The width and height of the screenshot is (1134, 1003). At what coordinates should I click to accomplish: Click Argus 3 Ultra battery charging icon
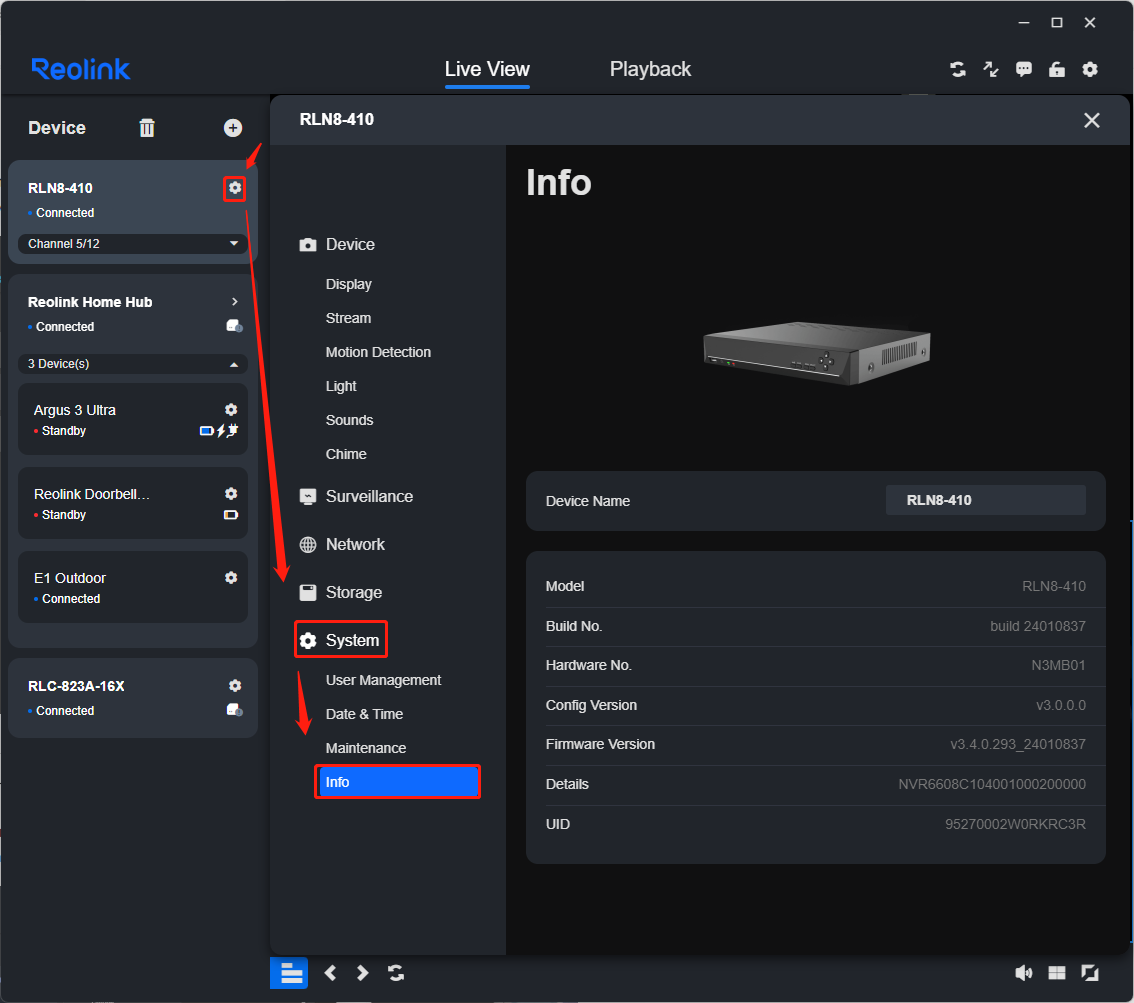click(x=219, y=431)
